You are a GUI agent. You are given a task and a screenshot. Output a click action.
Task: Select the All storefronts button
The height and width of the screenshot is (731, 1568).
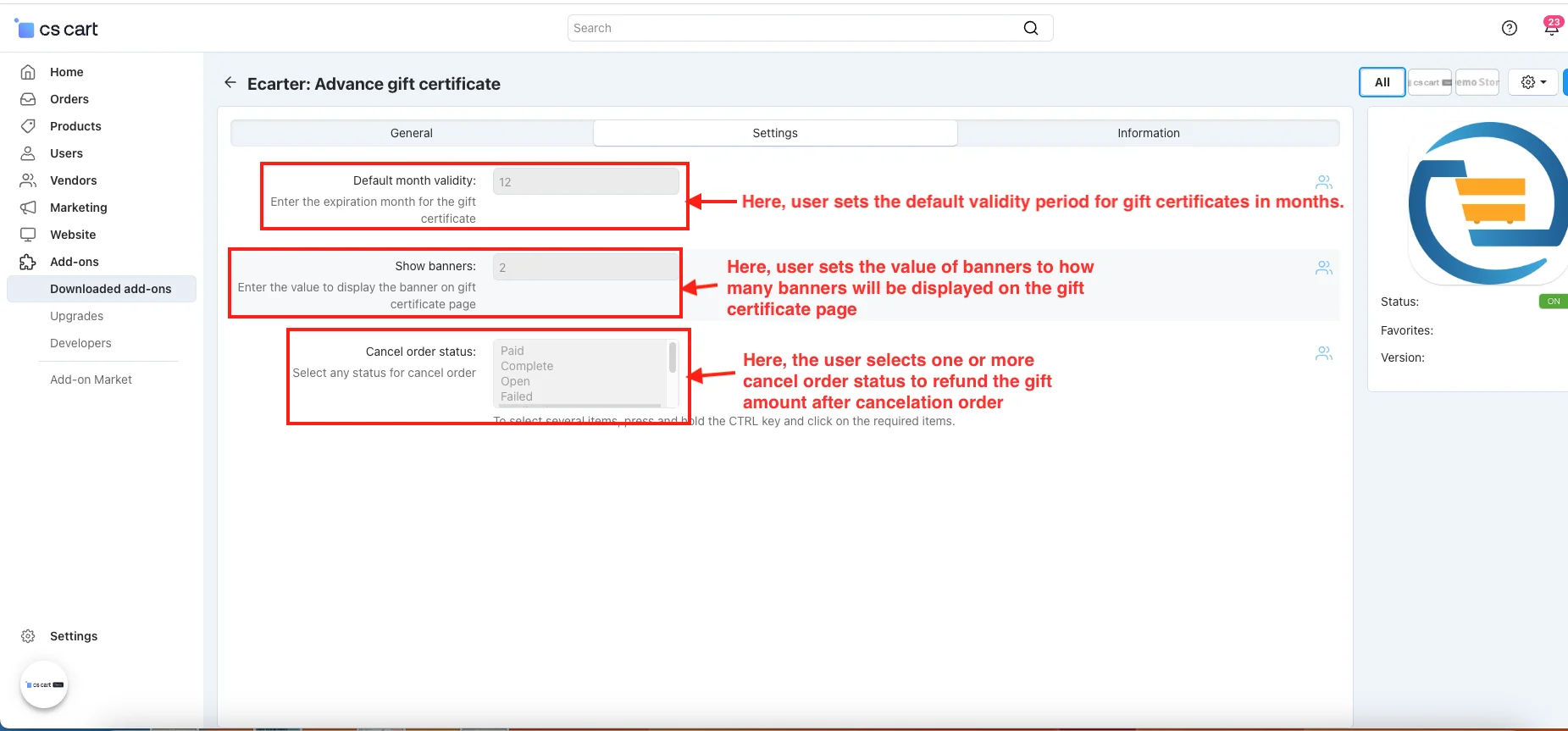(x=1382, y=82)
